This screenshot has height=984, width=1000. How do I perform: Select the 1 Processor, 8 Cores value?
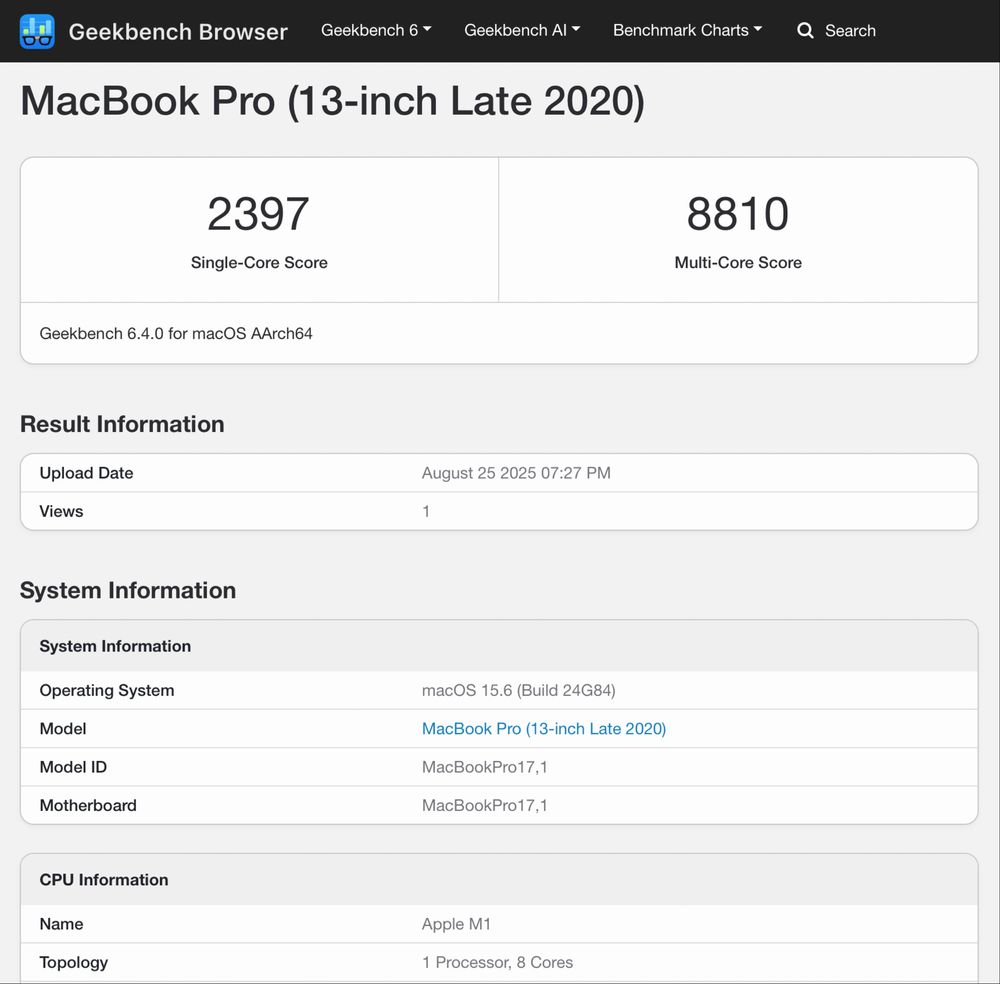[x=497, y=962]
